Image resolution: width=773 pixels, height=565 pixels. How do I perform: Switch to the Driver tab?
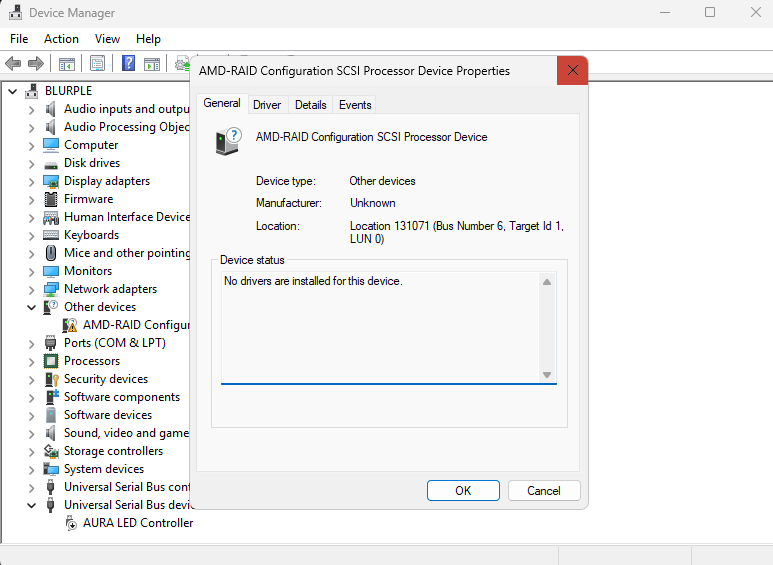tap(267, 105)
